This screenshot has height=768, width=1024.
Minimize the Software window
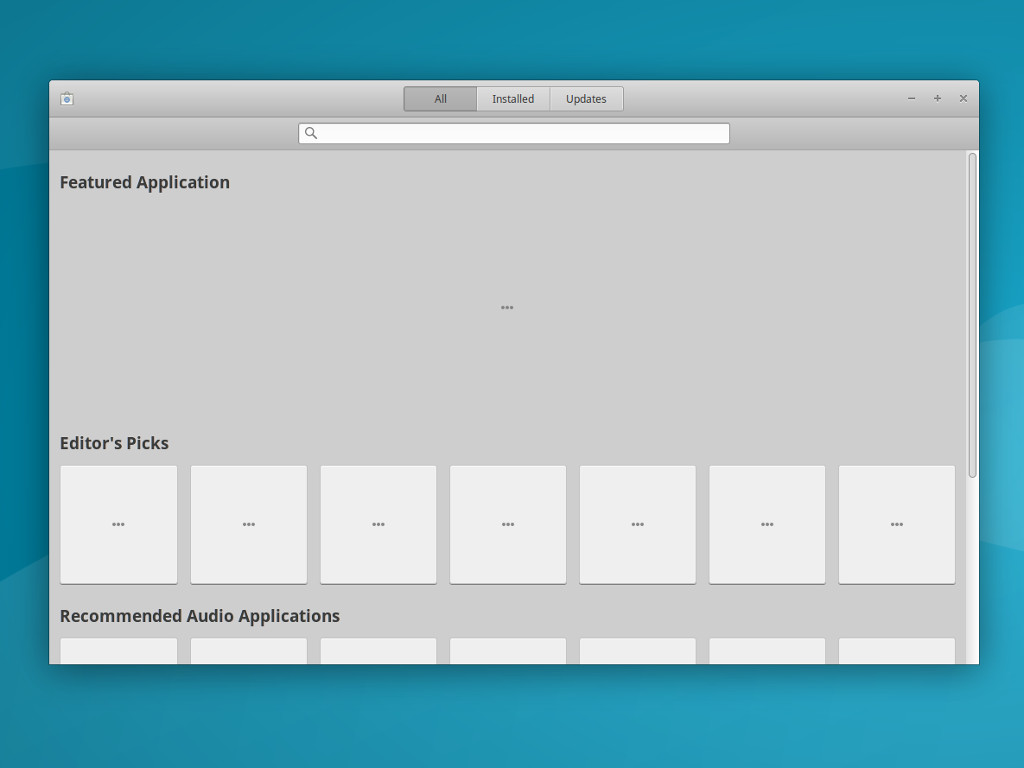coord(911,99)
